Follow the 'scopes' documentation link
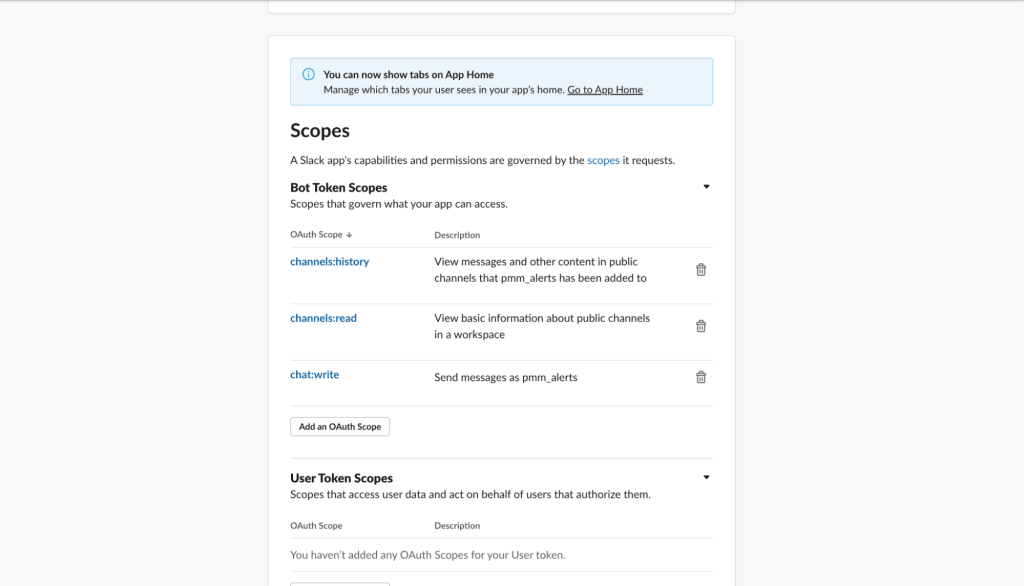Viewport: 1024px width, 586px height. (603, 160)
